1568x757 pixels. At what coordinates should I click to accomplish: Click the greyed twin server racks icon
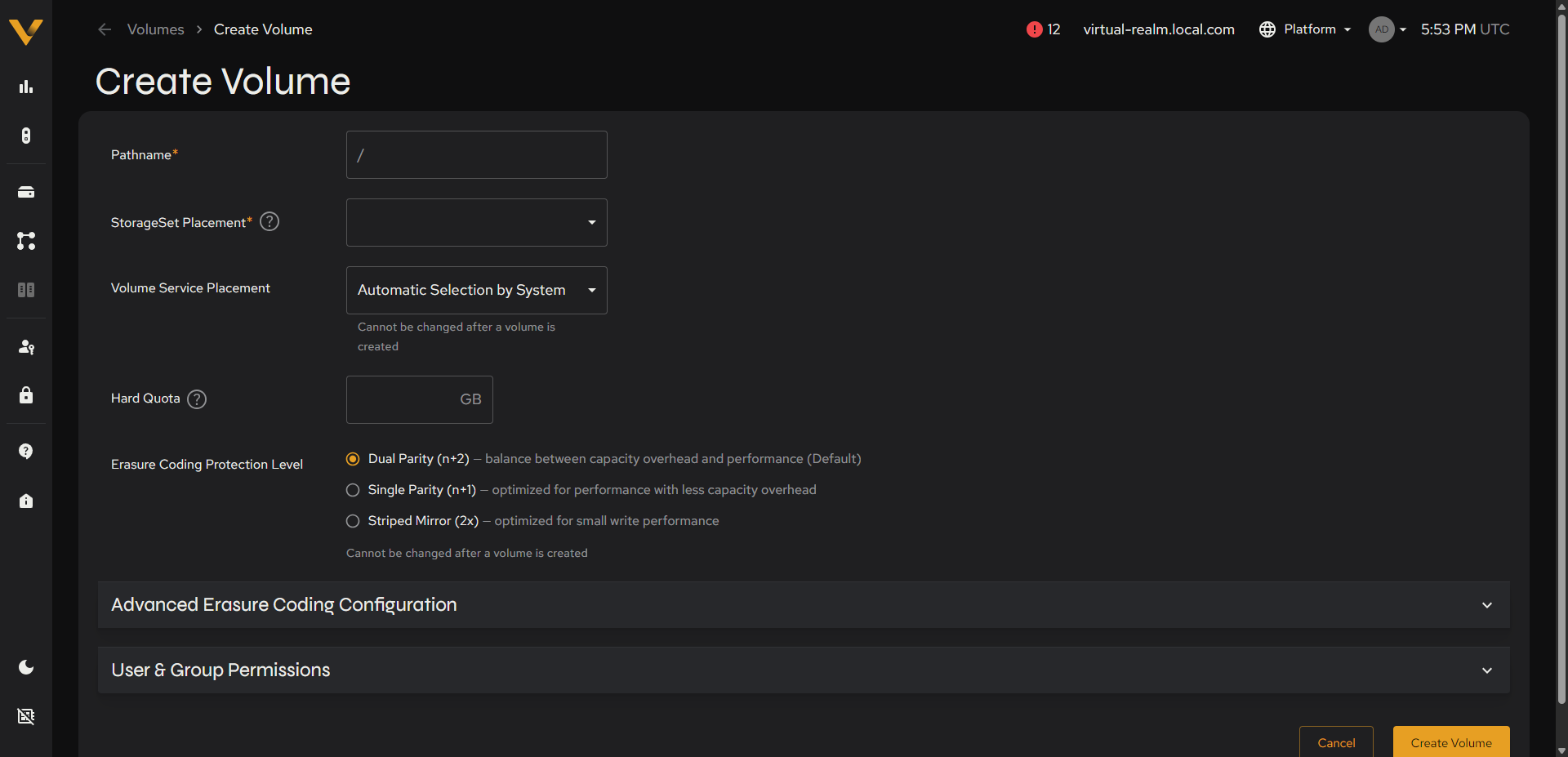click(26, 290)
